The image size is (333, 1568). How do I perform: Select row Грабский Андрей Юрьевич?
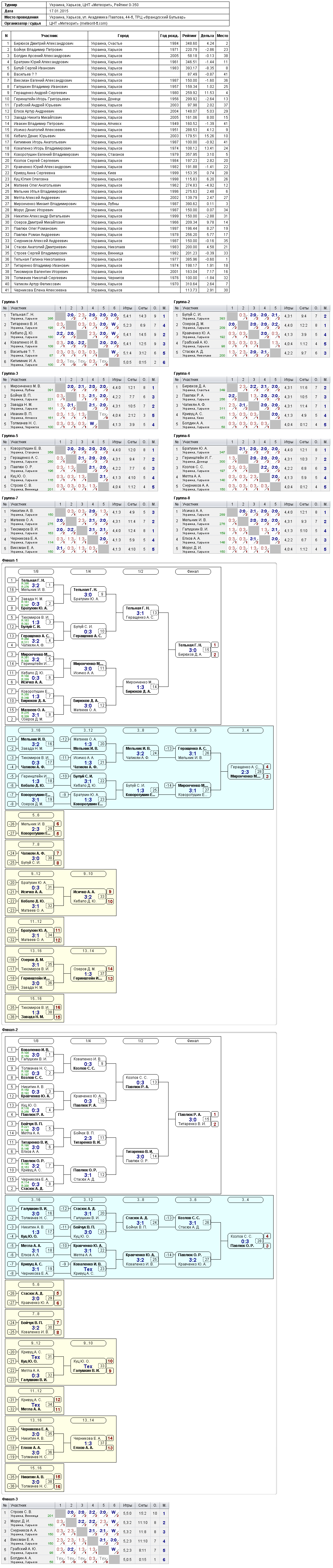116,105
